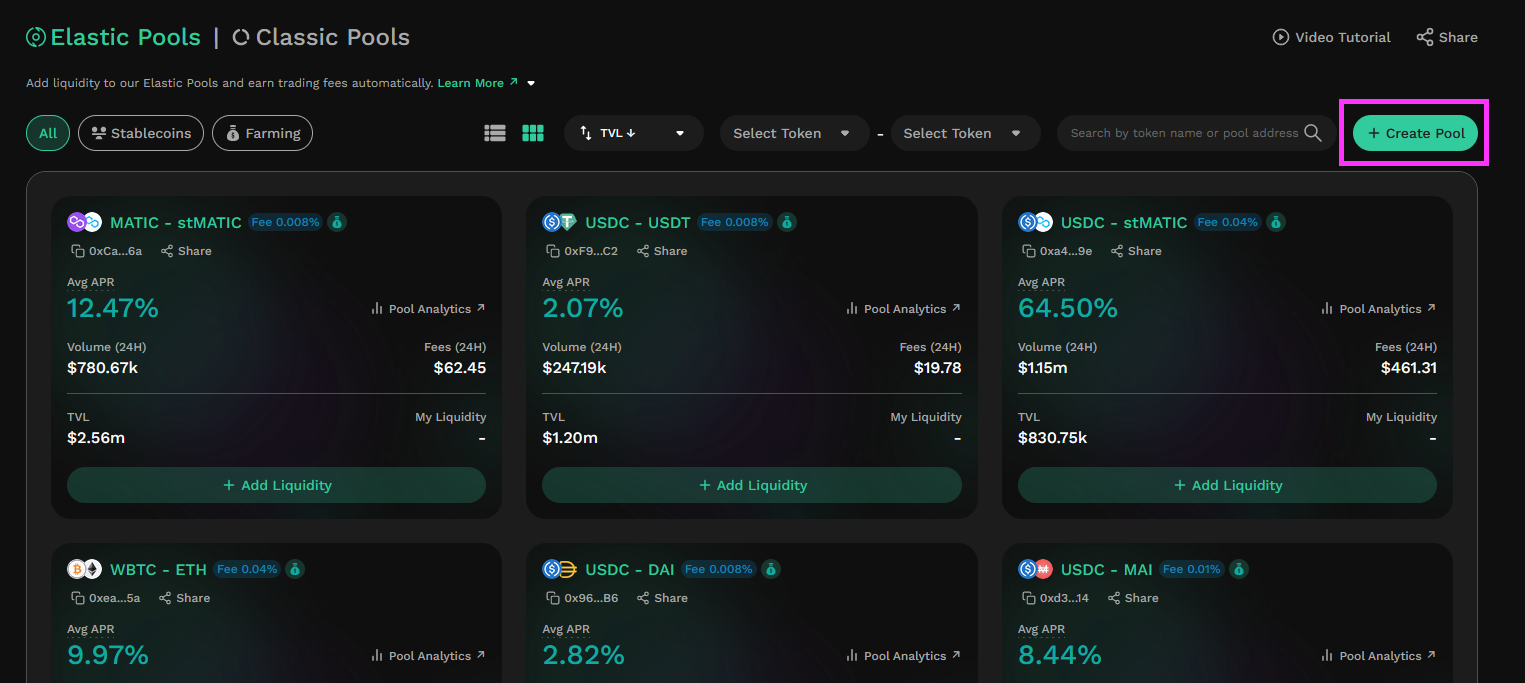Open Pool Analytics for USDC - USDT
Viewport: 1525px width, 683px height.
(x=903, y=309)
